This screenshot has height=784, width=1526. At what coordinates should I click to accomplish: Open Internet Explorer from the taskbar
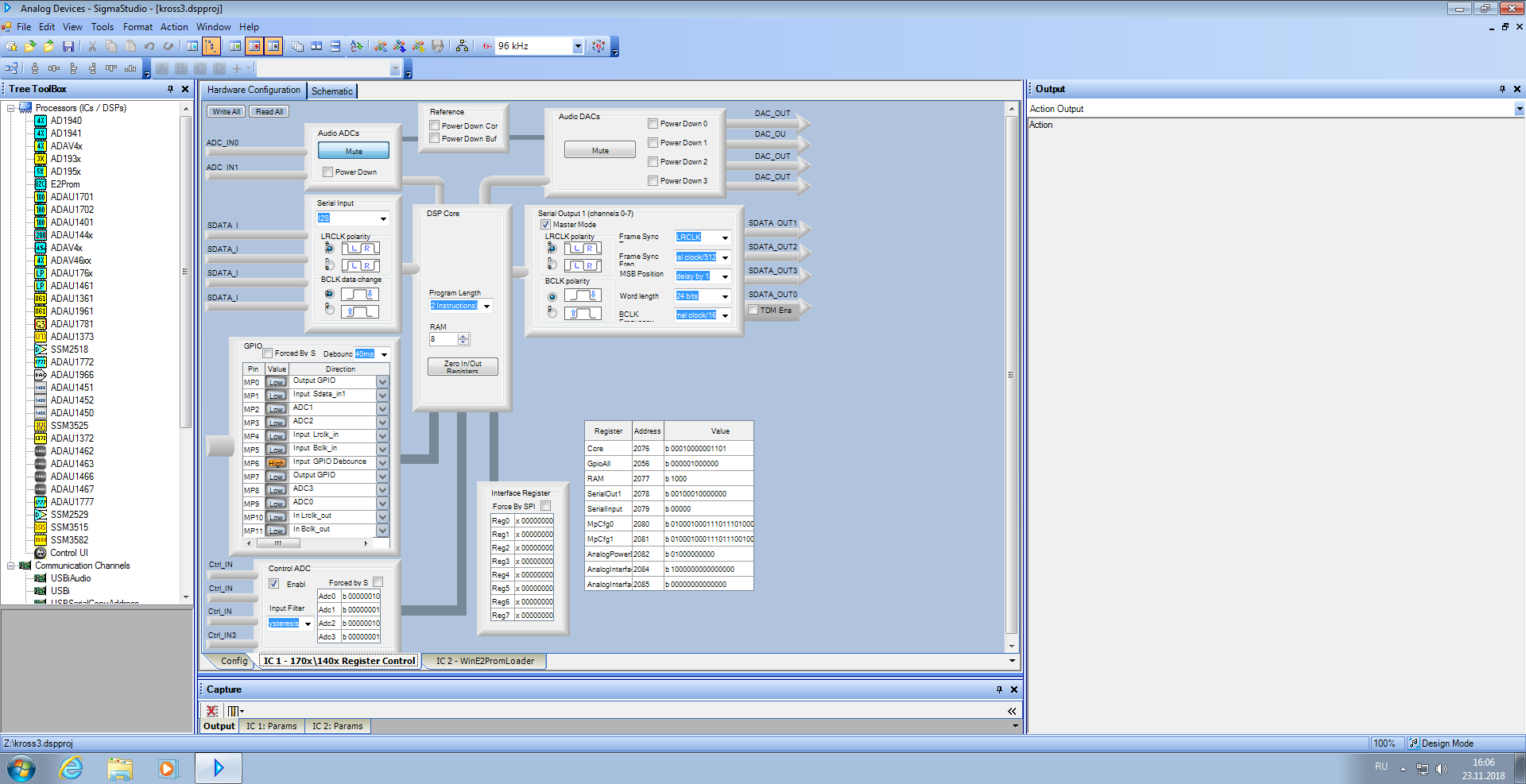[72, 768]
